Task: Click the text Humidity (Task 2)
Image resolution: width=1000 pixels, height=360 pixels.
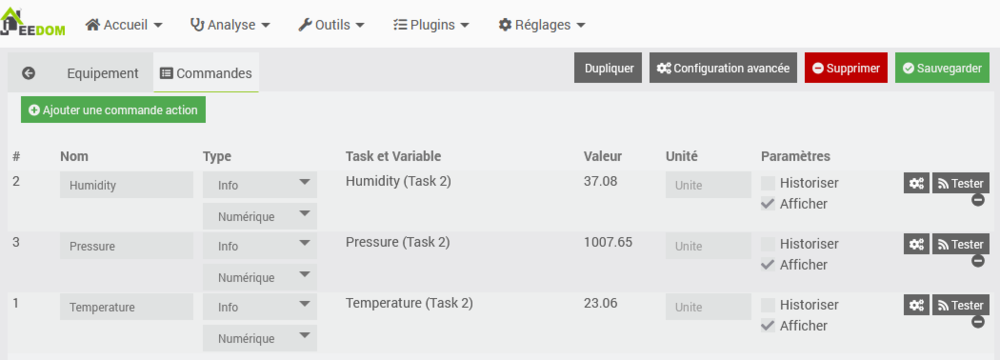Action: 398,181
